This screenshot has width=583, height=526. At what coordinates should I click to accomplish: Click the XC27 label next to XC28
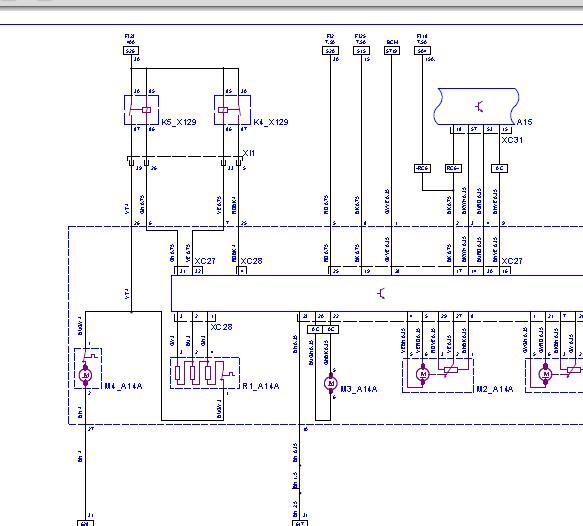205,261
